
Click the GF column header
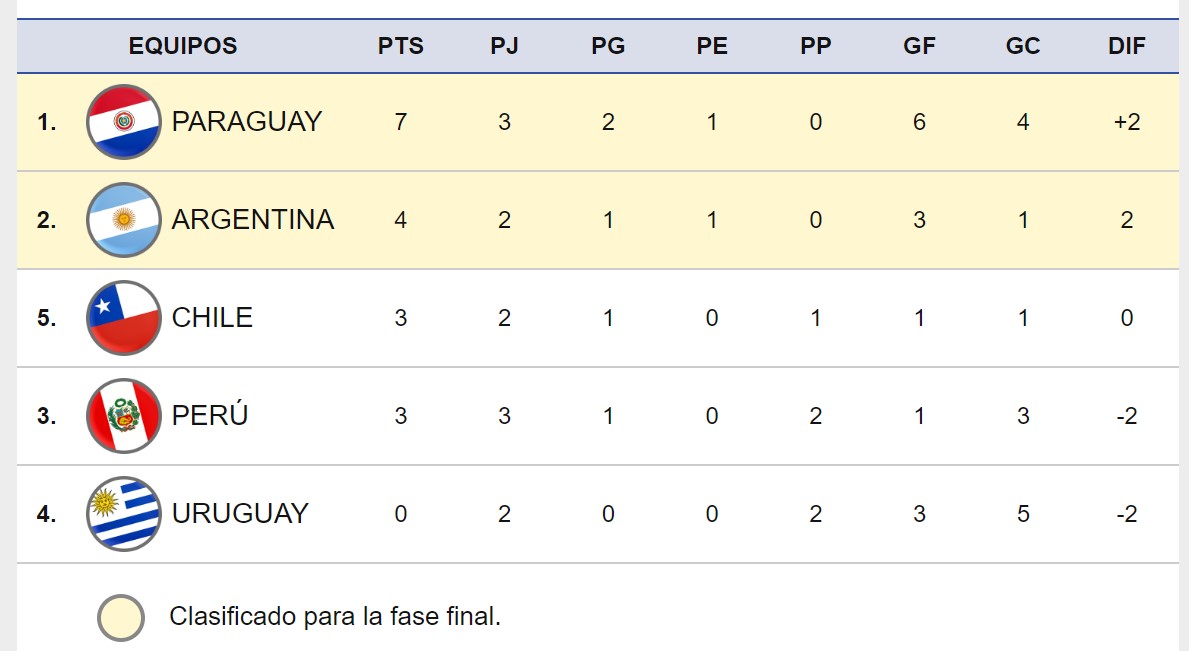[x=919, y=46]
